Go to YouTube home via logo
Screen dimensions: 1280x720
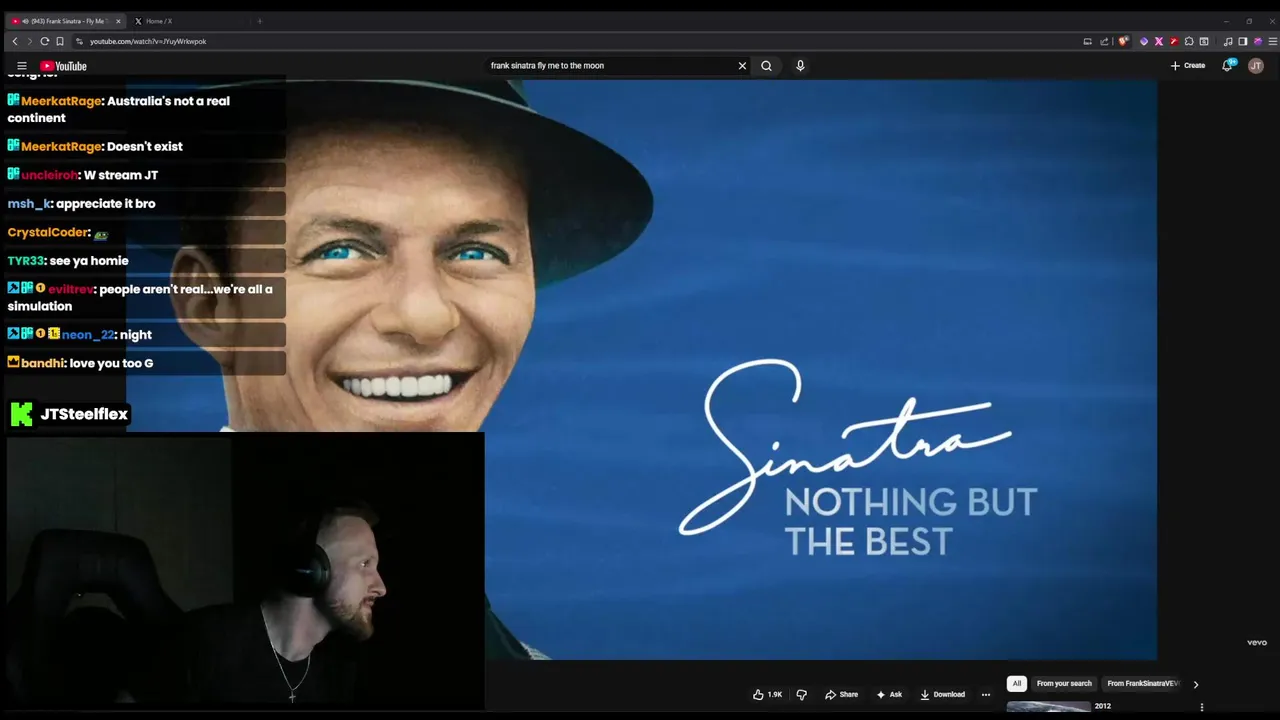64,66
